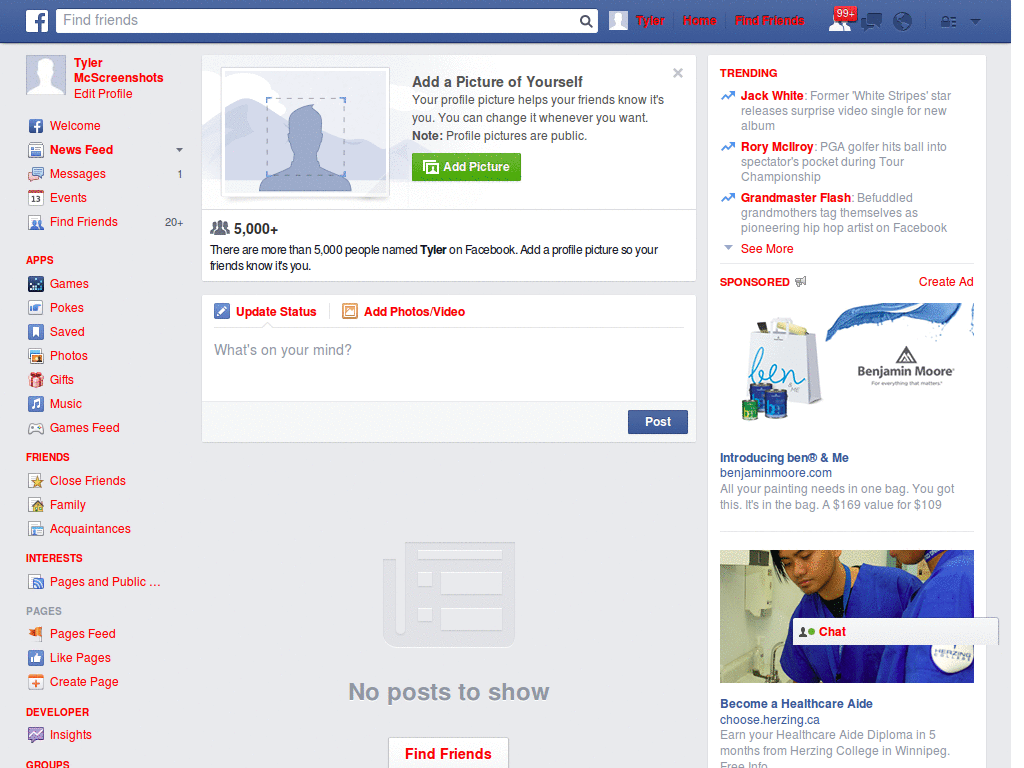The width and height of the screenshot is (1024, 768).
Task: Click the What's on your mind field
Action: click(x=449, y=364)
